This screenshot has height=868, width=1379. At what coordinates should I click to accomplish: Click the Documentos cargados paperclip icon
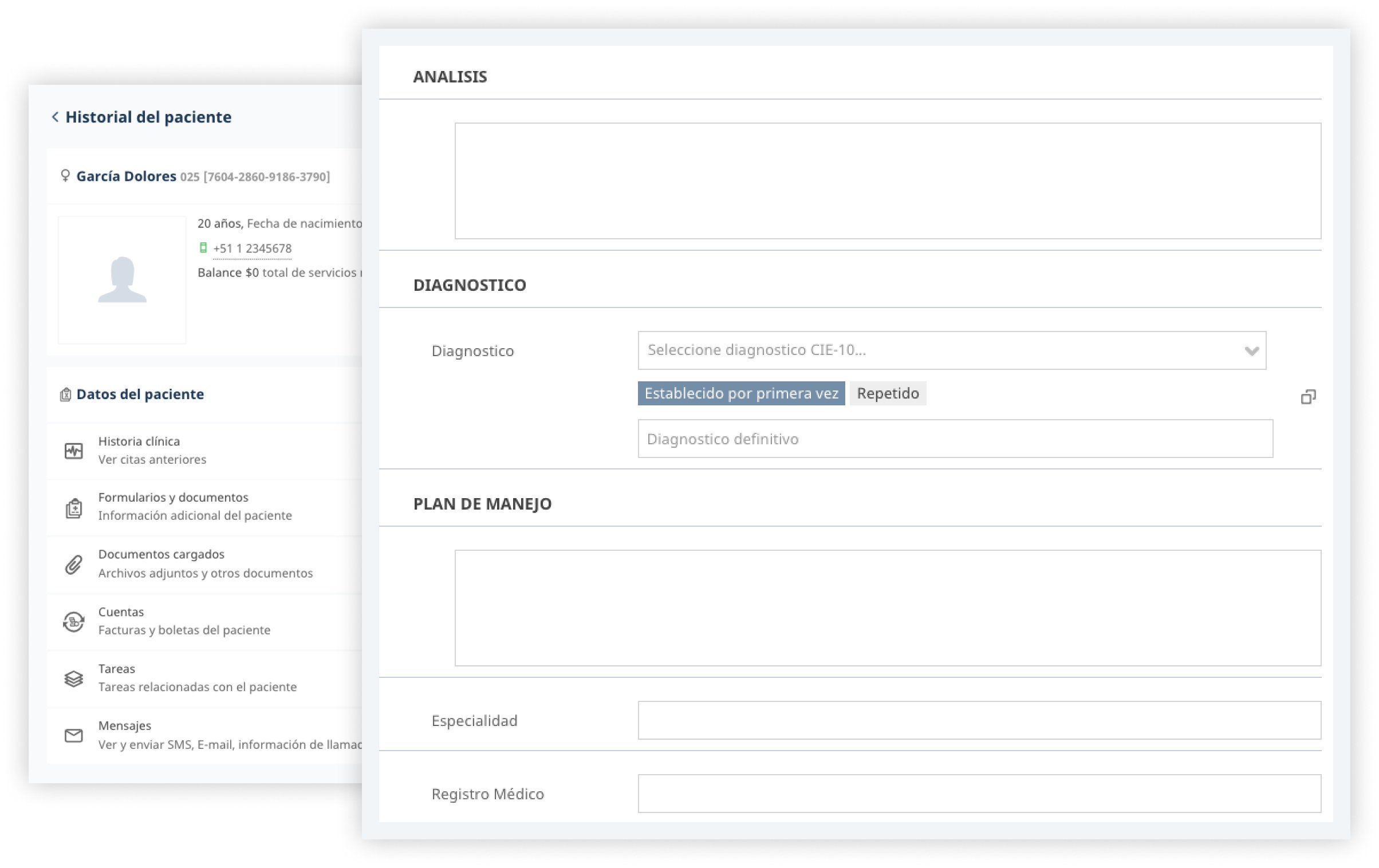(x=73, y=565)
